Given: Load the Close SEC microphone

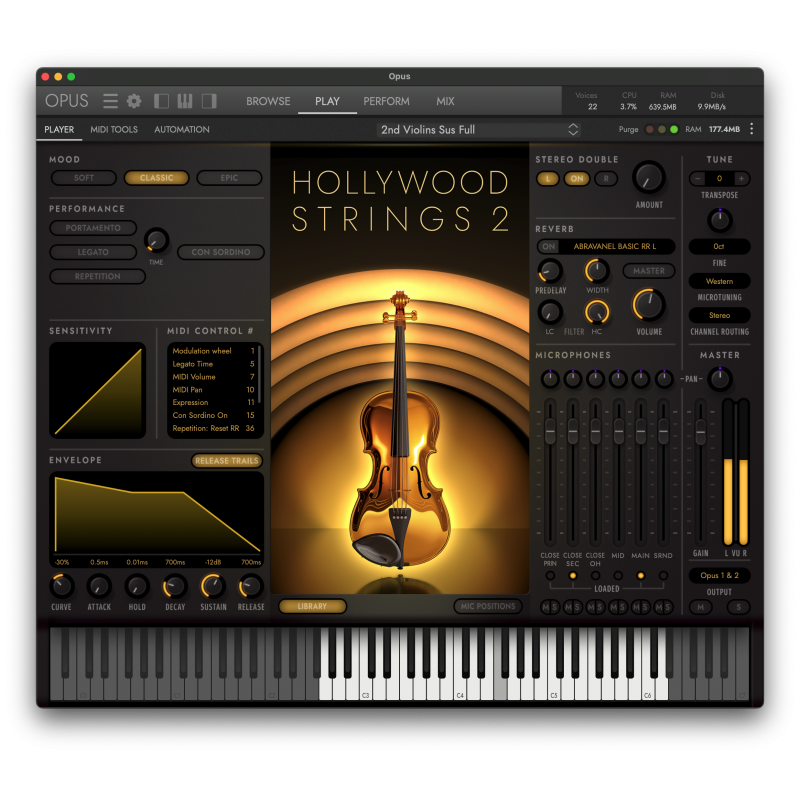Looking at the screenshot, I should click(572, 576).
